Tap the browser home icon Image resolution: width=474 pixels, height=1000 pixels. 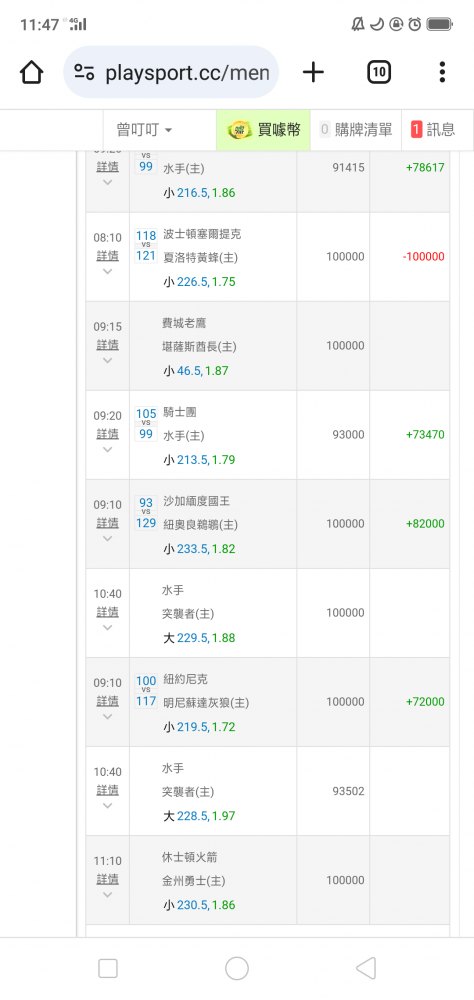(x=31, y=72)
